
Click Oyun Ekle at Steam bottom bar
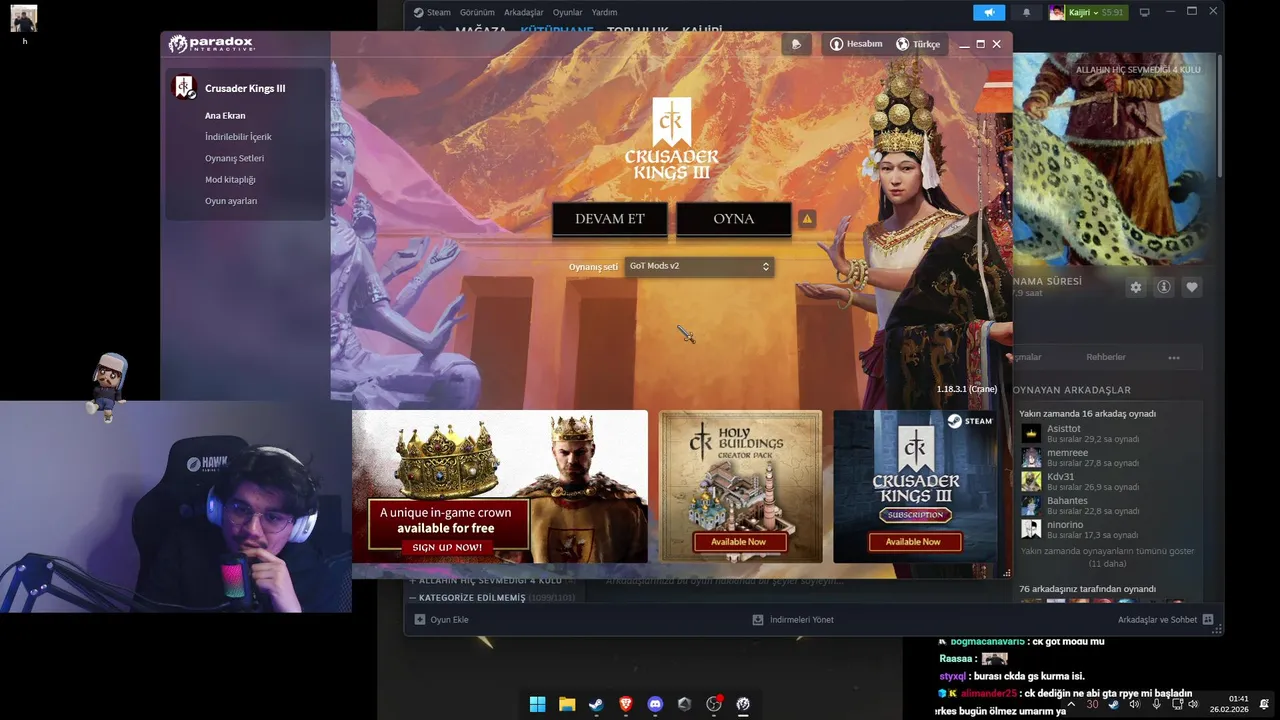(441, 619)
